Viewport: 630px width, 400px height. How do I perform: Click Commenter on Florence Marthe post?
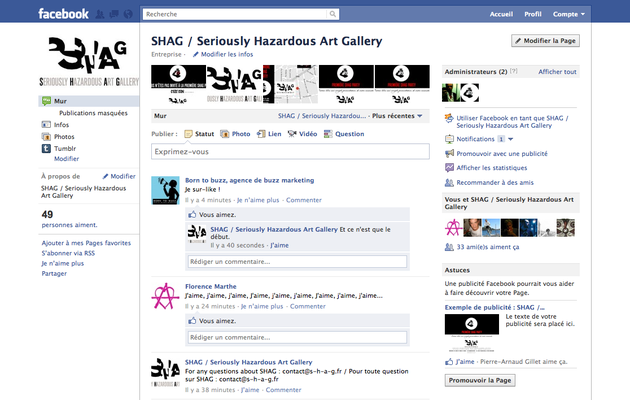click(308, 306)
